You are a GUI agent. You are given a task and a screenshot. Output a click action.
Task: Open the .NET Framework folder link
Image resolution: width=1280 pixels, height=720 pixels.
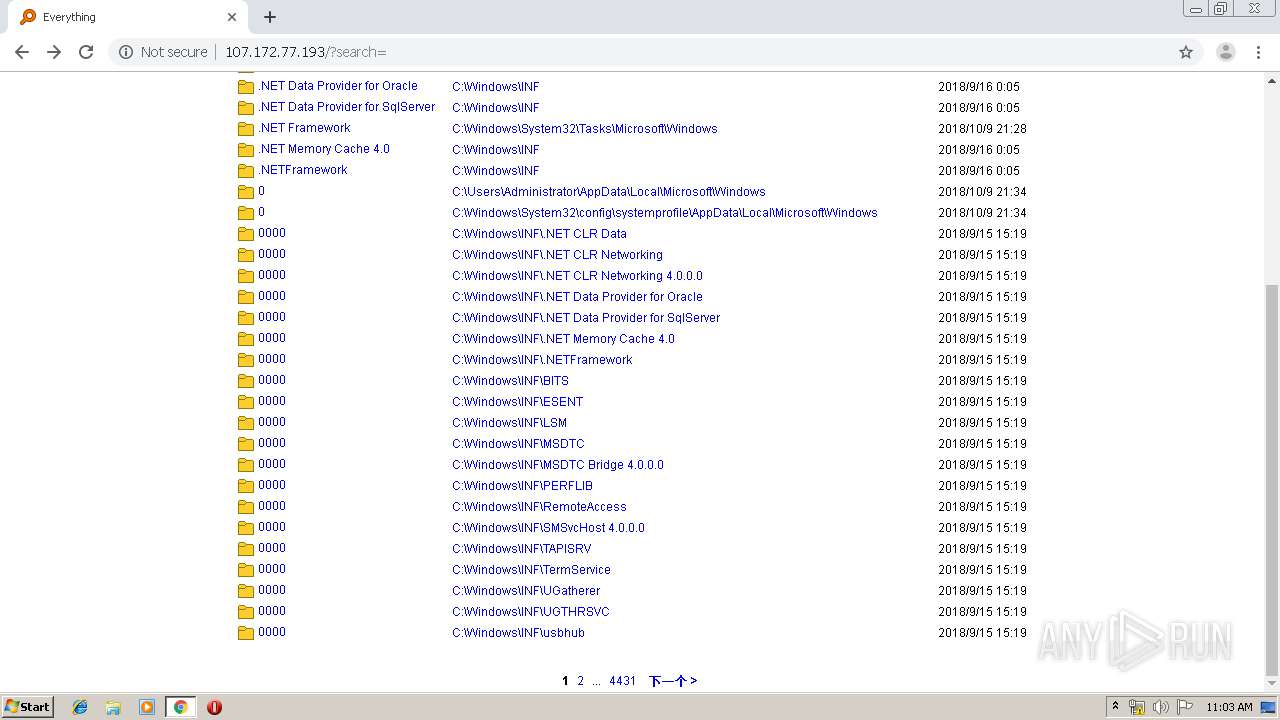(x=304, y=128)
